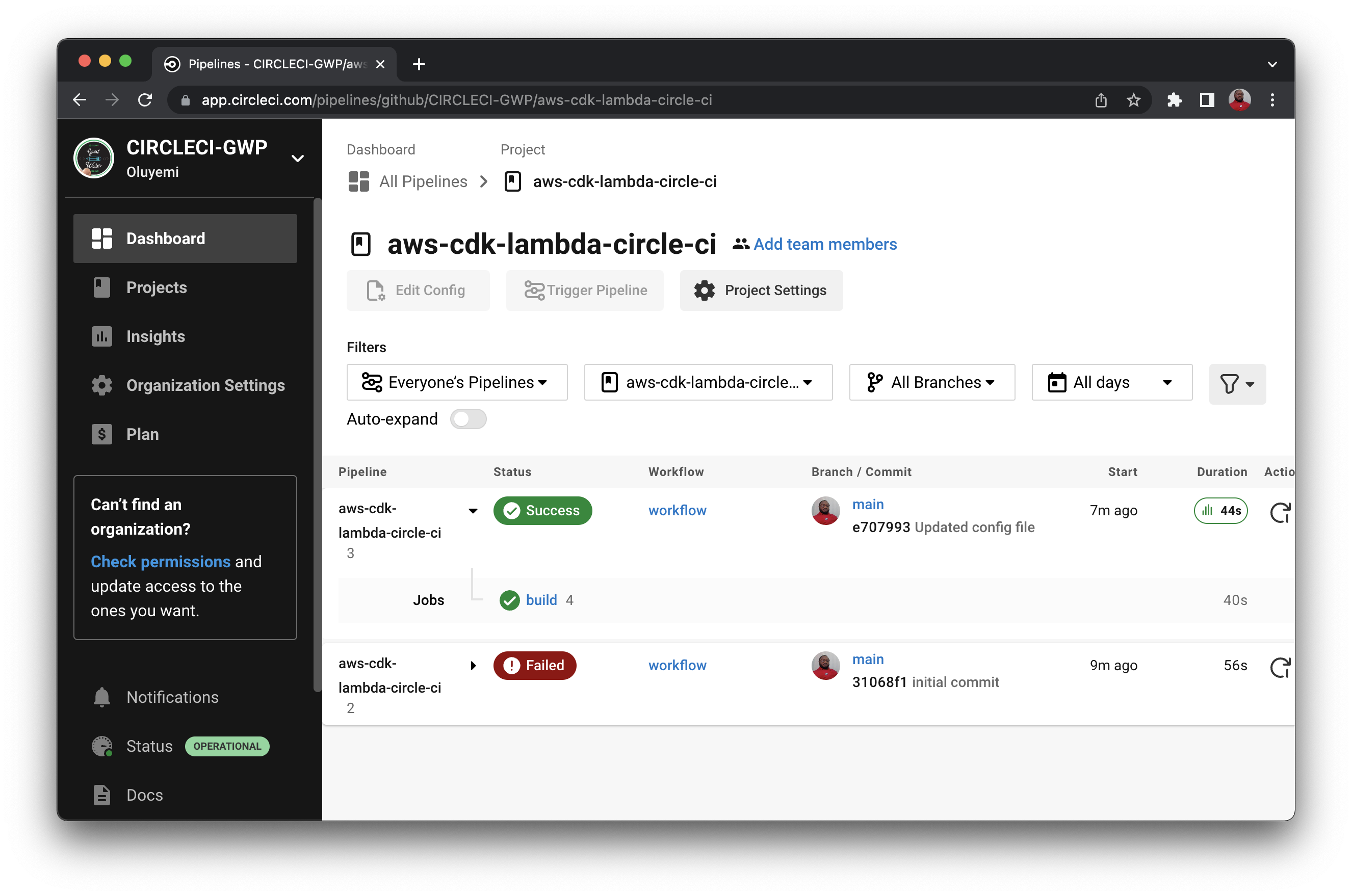
Task: Toggle the Auto-expand switch
Action: [468, 419]
